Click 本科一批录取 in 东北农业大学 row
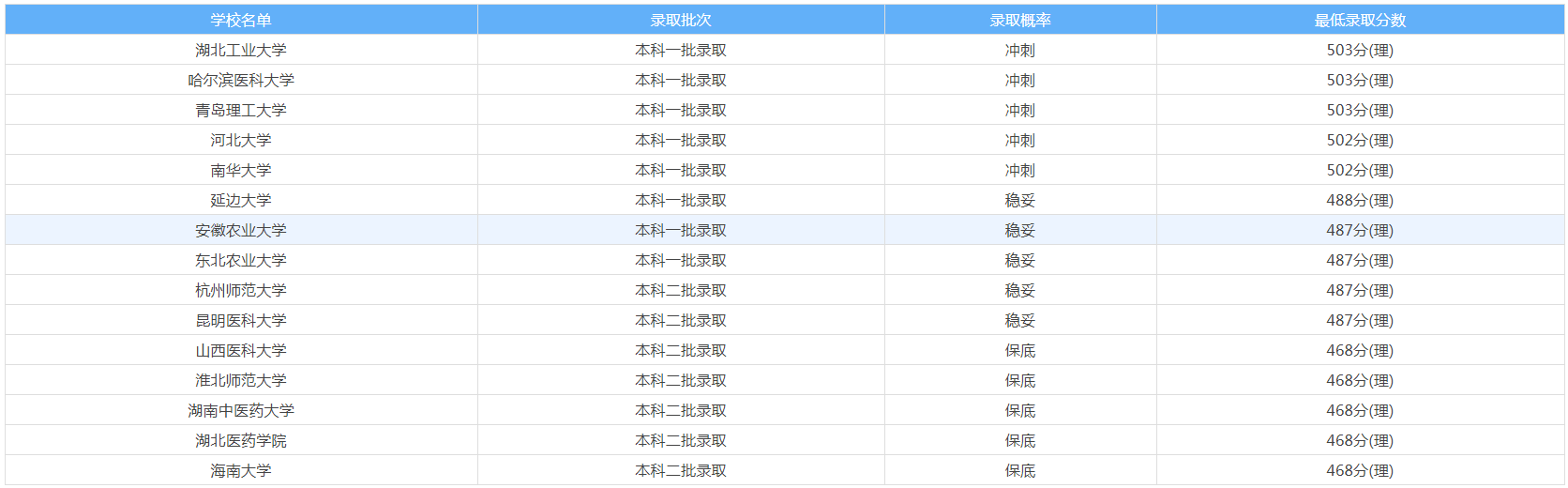 [x=681, y=260]
